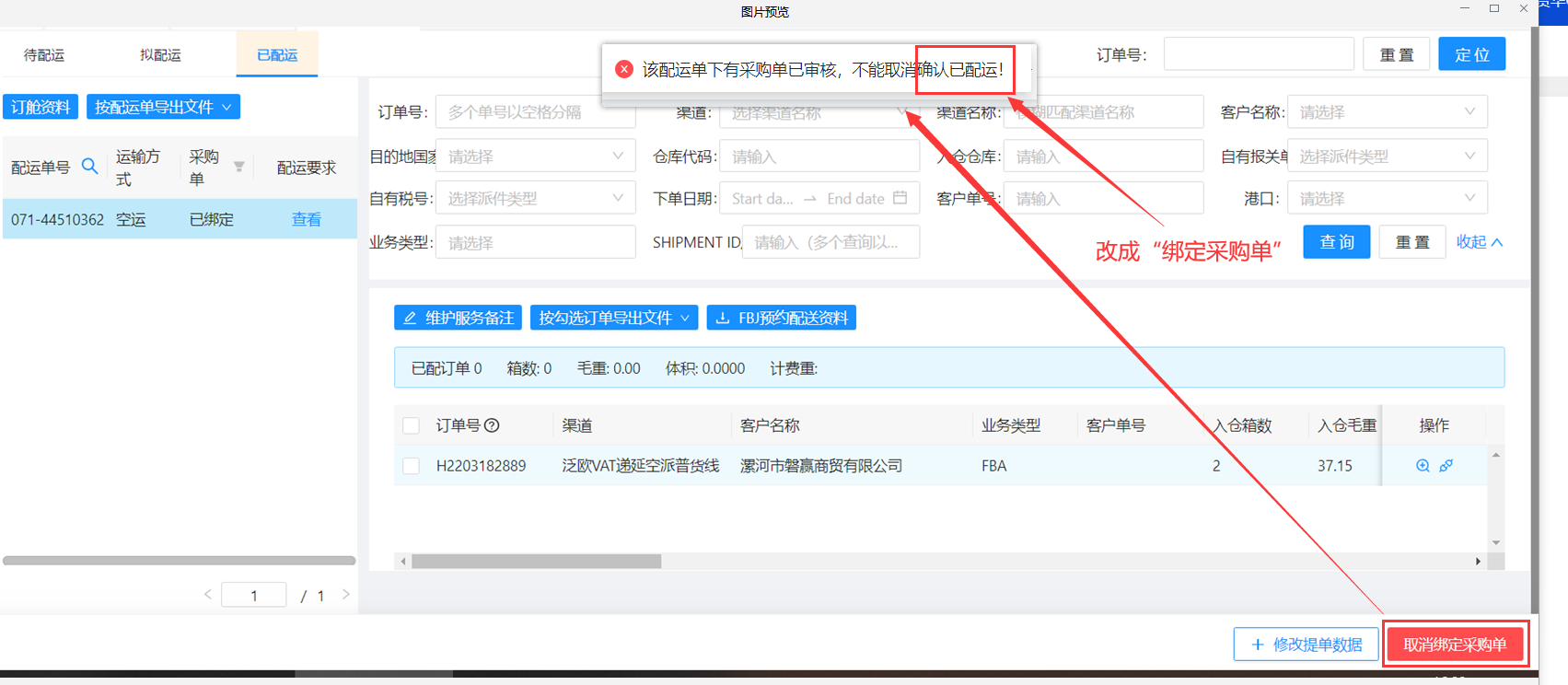
Task: Go to next page arrow in left pagination
Action: point(345,595)
